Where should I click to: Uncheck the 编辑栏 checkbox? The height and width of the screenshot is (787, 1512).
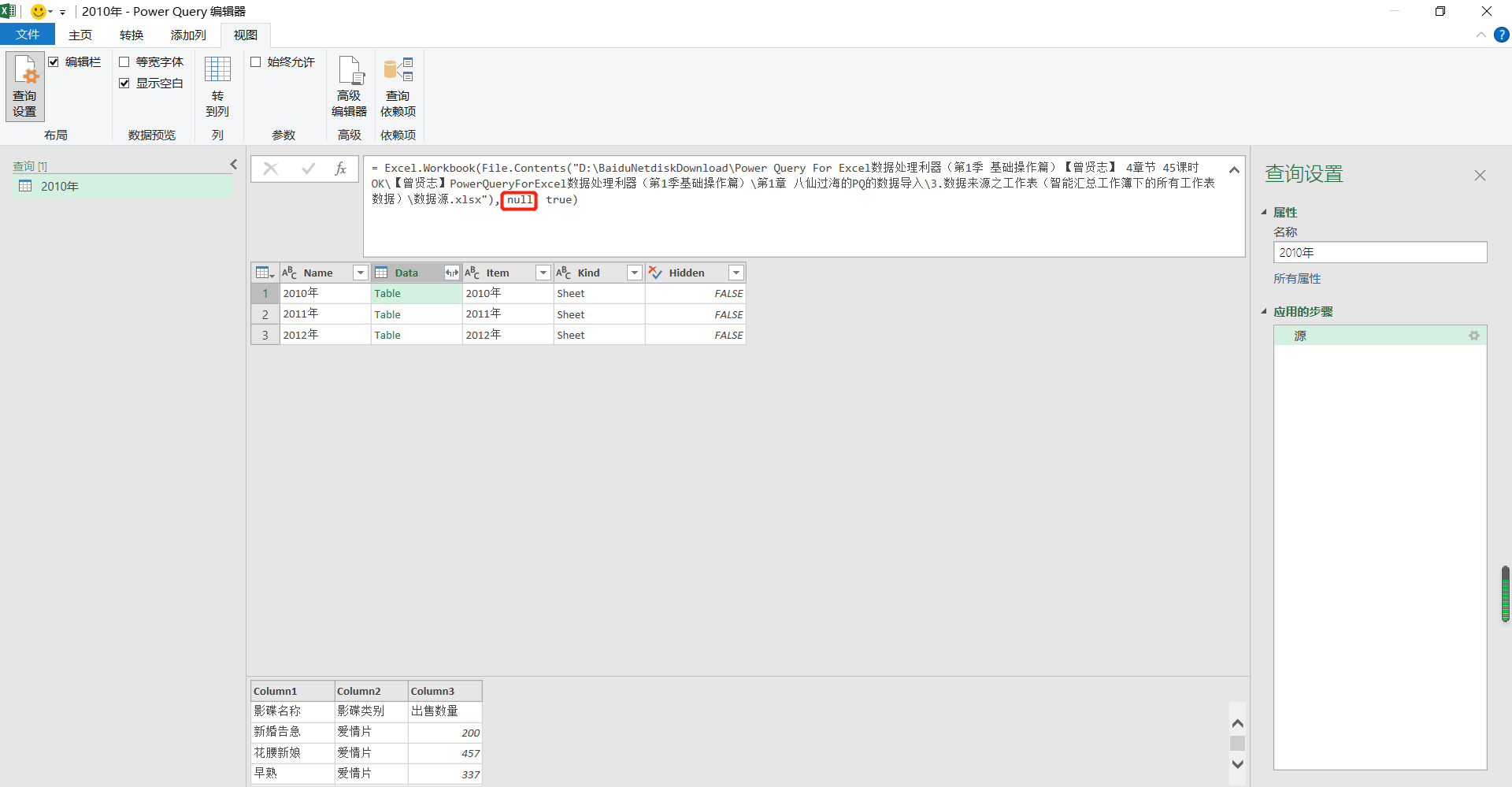(54, 61)
